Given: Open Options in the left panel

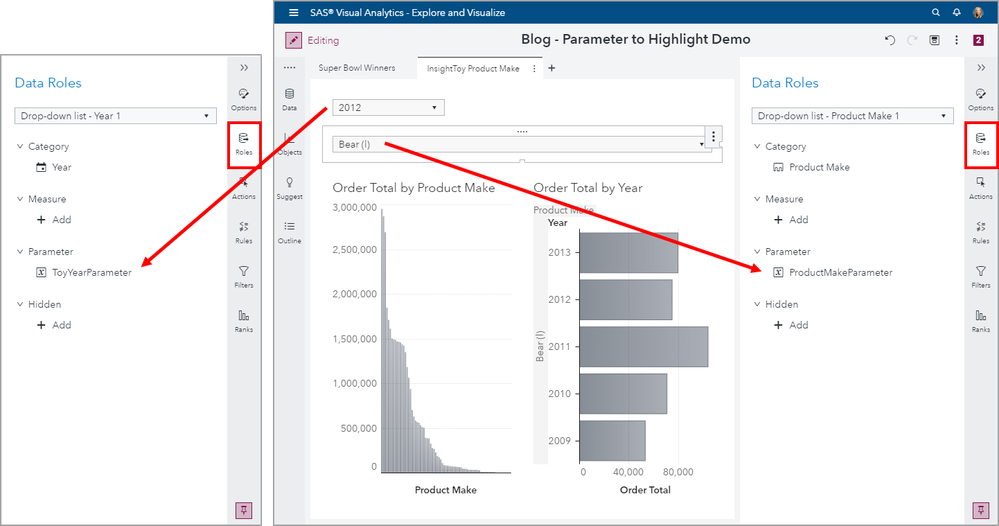Looking at the screenshot, I should (243, 100).
